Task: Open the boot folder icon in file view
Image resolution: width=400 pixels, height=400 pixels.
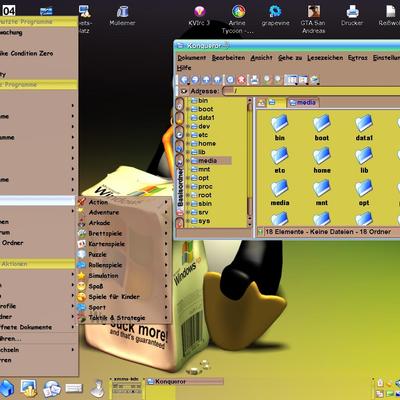Action: [x=322, y=128]
